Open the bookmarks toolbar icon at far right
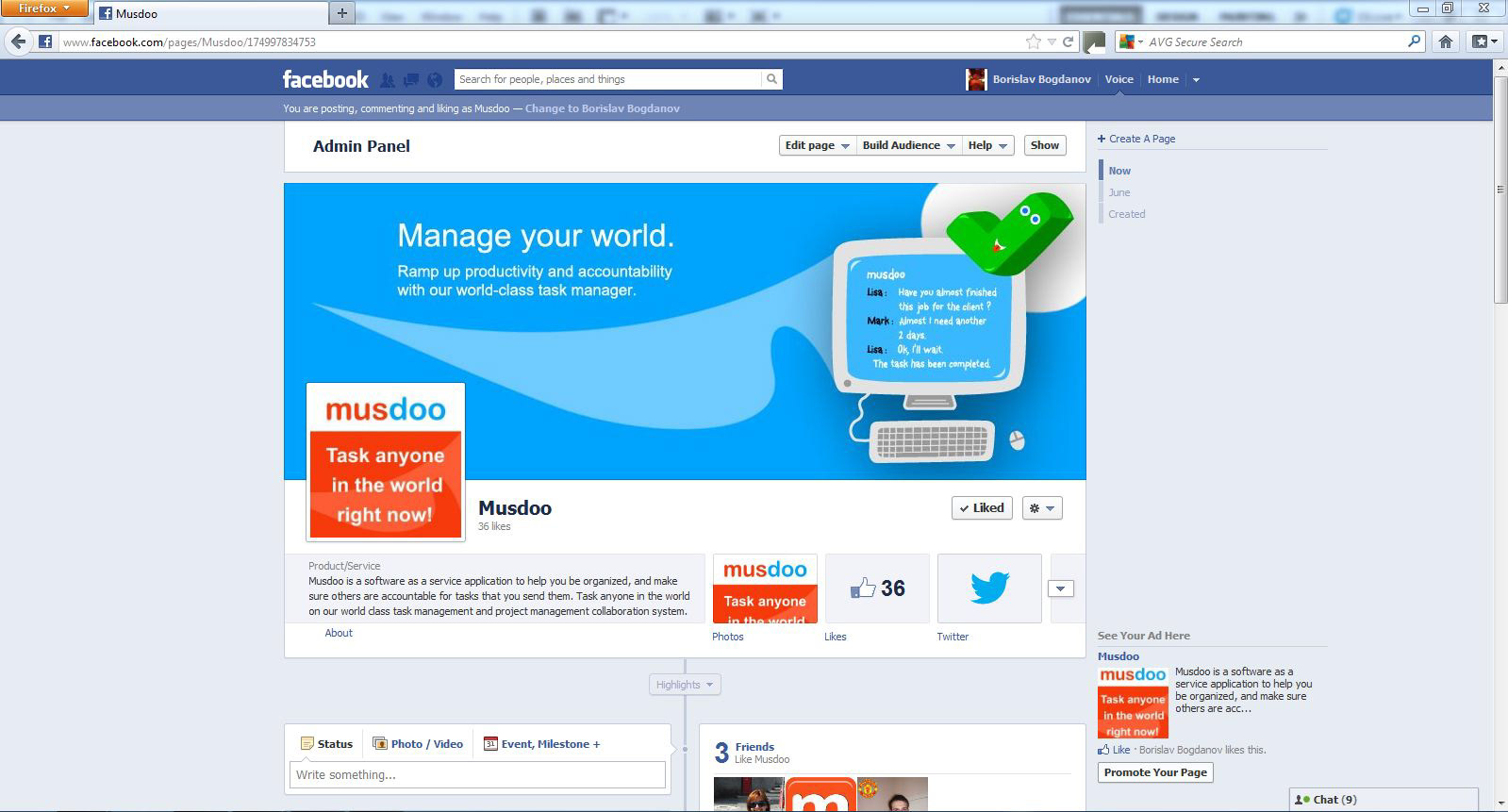This screenshot has width=1508, height=812. click(1484, 41)
